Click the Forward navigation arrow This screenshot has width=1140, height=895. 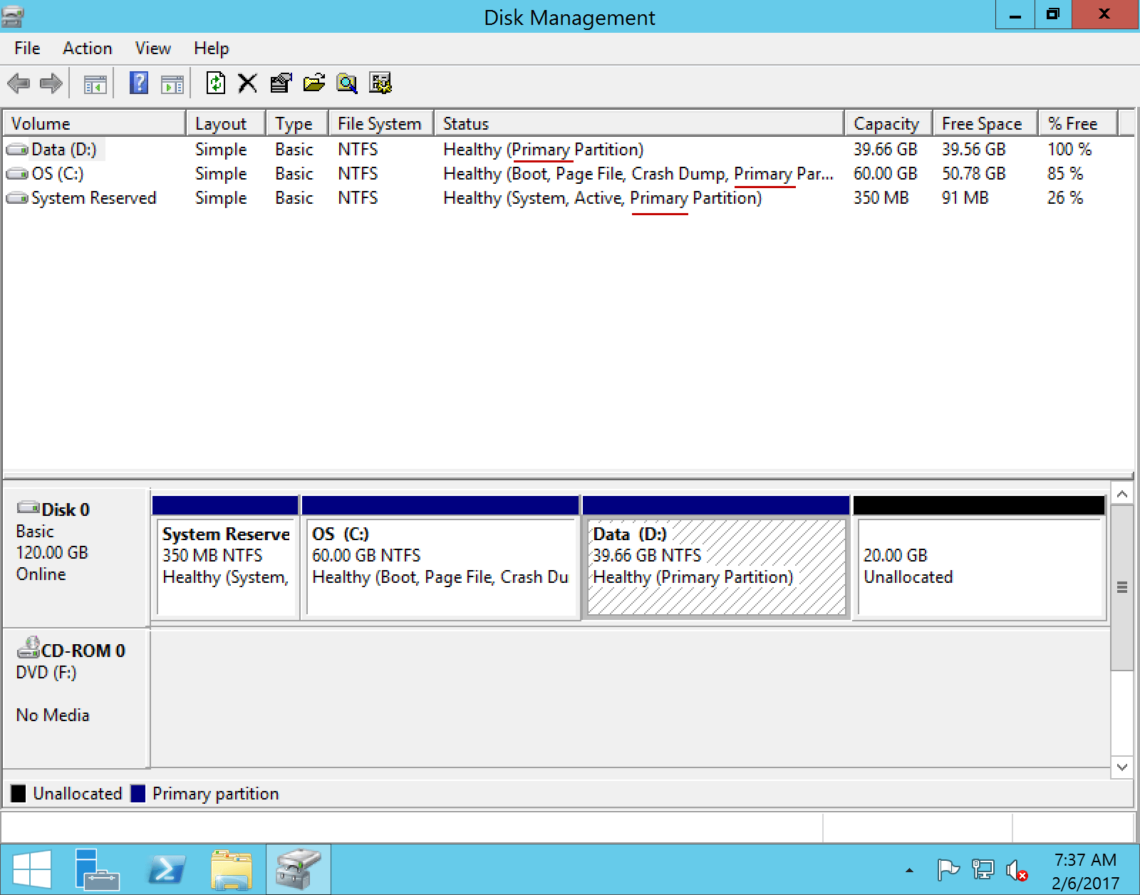[x=48, y=83]
